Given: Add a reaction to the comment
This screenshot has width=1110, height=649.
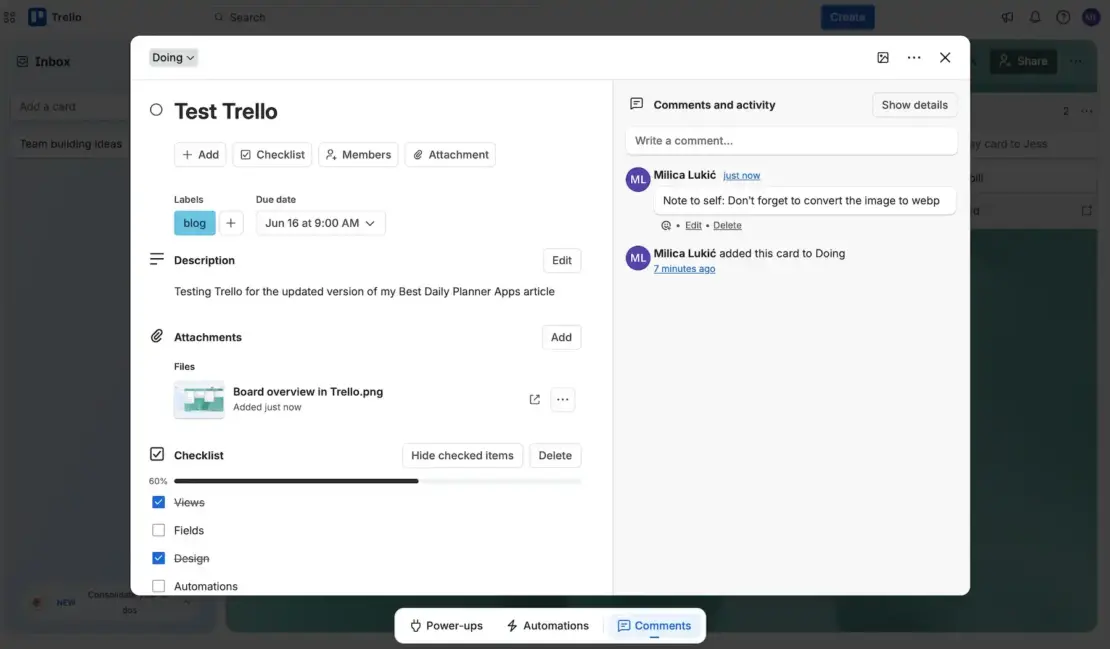Looking at the screenshot, I should pos(666,225).
